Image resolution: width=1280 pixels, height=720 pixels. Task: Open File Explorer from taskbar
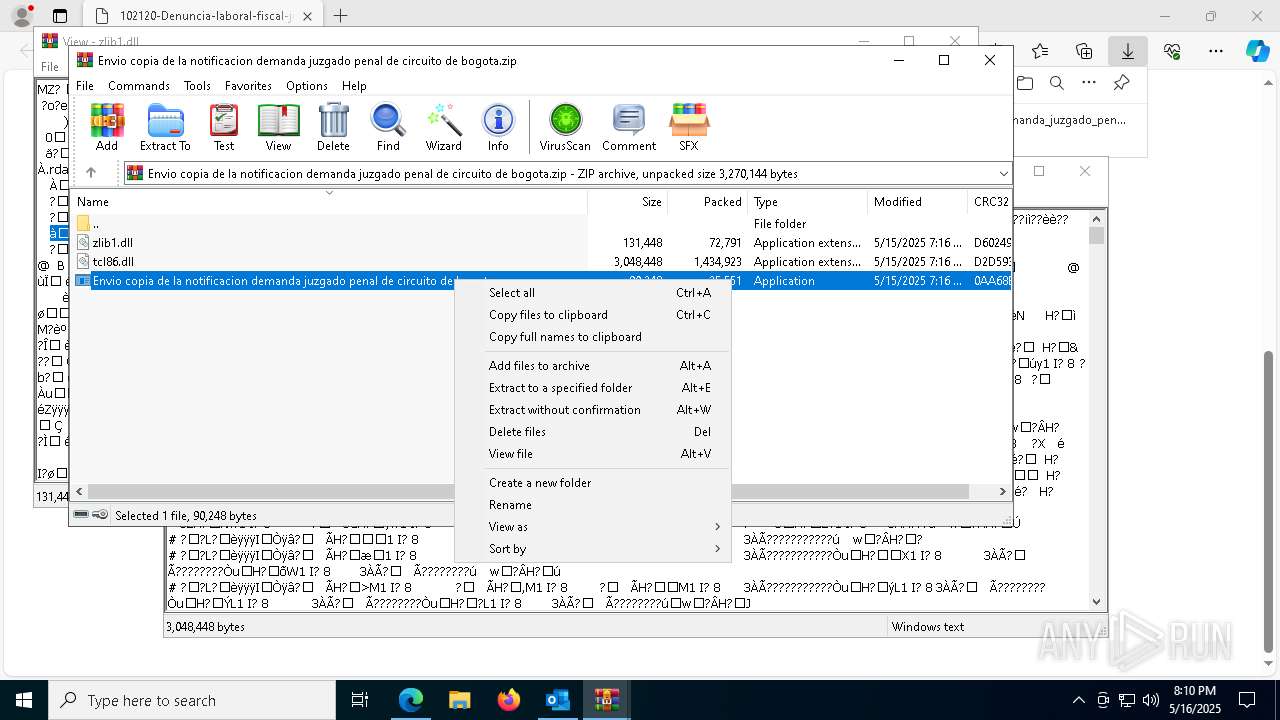[459, 700]
